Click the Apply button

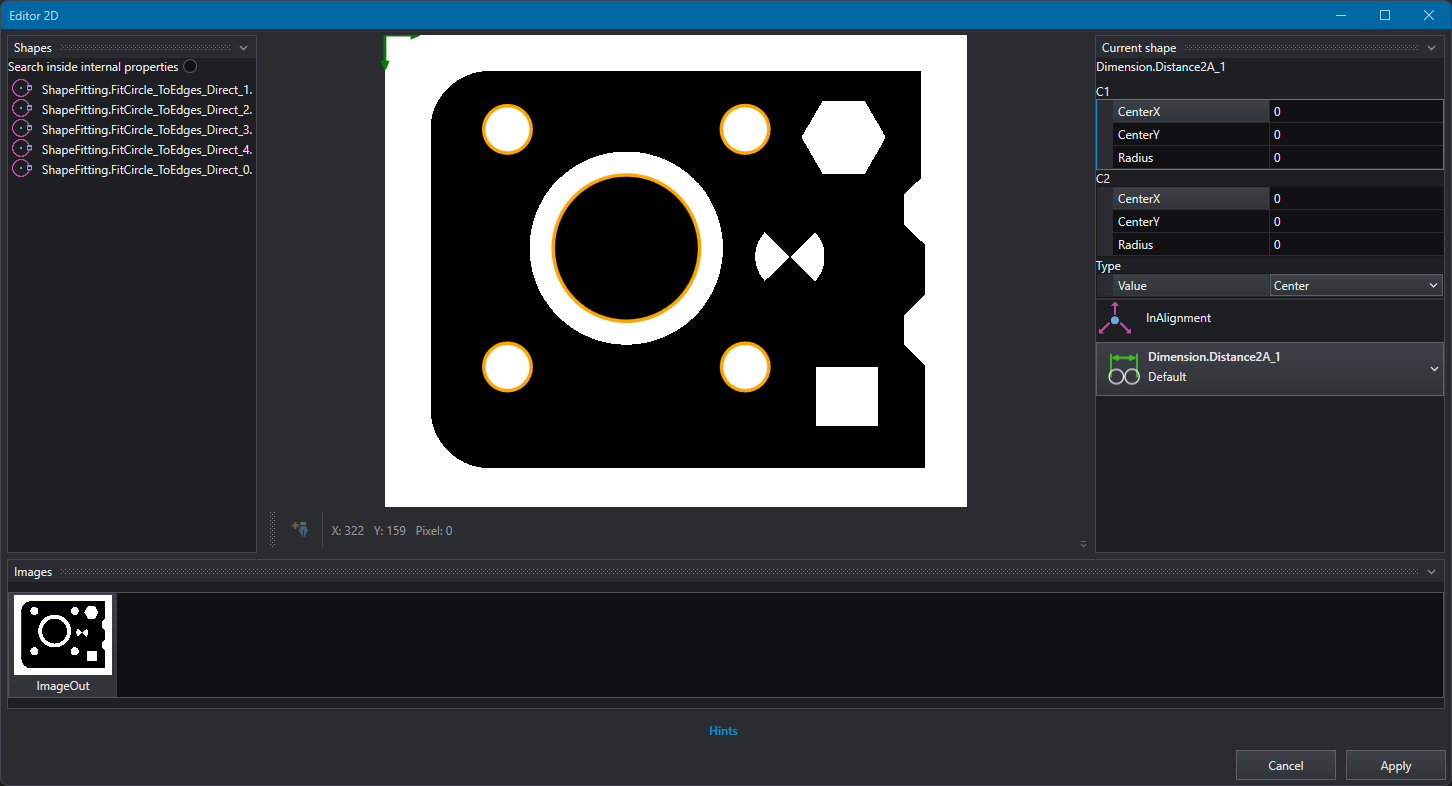(1395, 765)
